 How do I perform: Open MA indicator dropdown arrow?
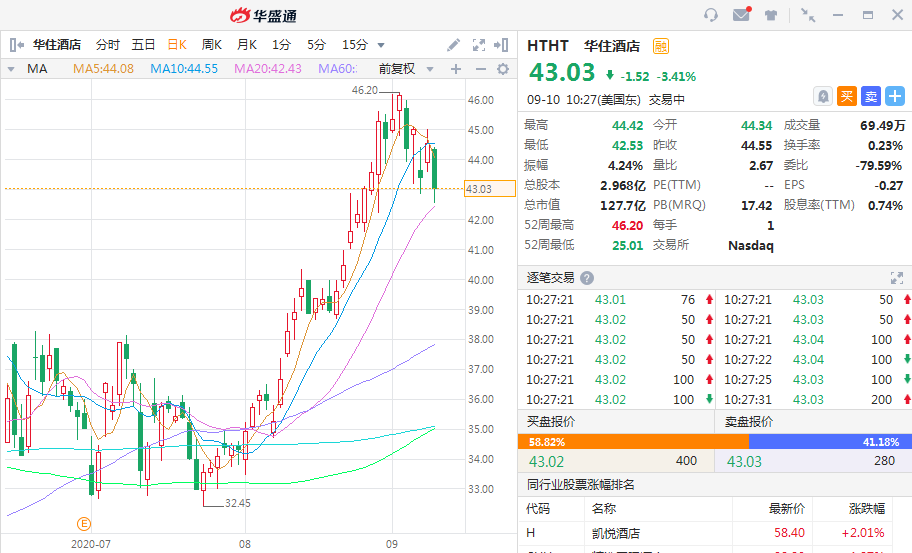click(11, 69)
